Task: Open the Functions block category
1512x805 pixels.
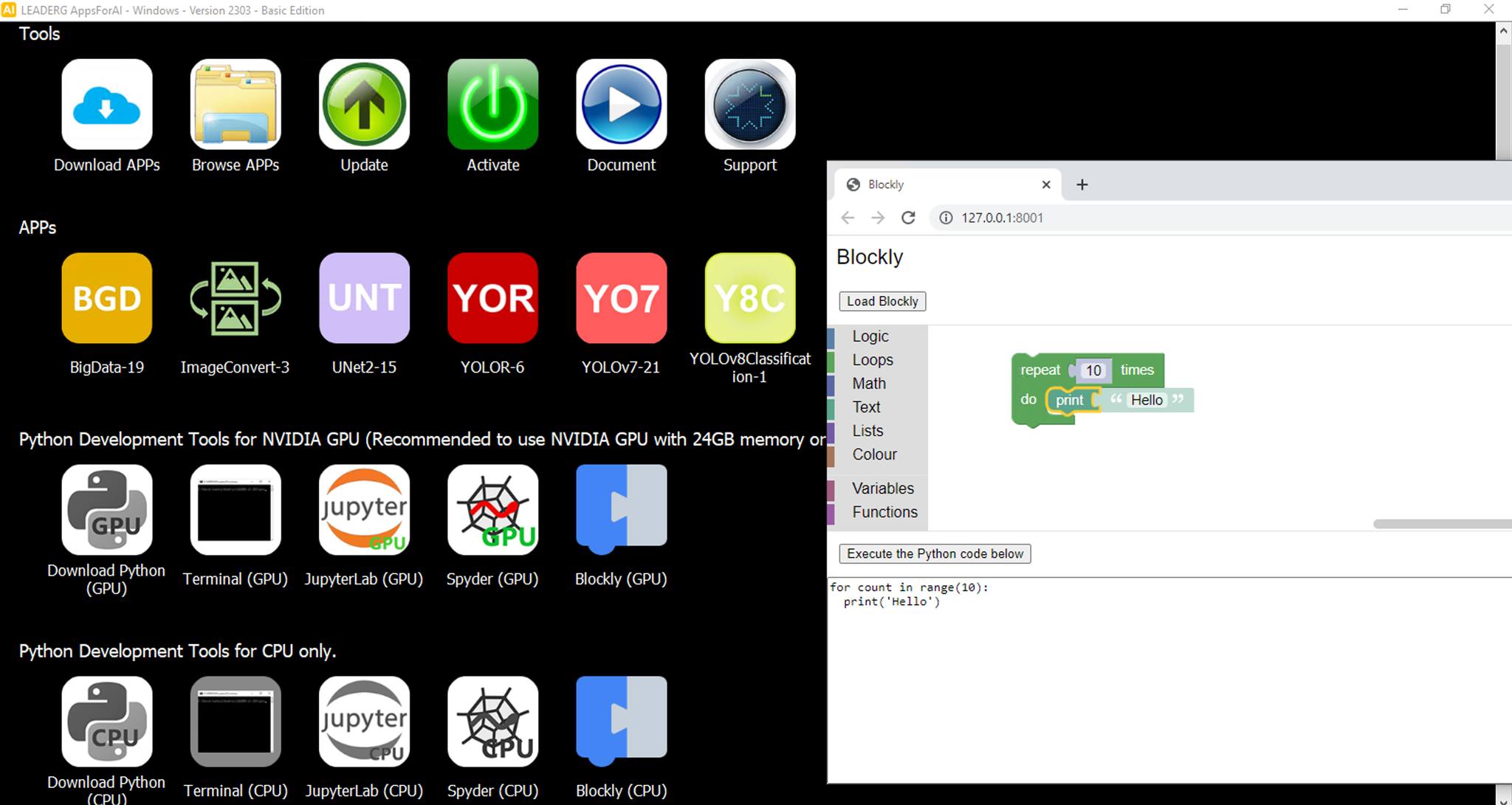Action: tap(877, 512)
